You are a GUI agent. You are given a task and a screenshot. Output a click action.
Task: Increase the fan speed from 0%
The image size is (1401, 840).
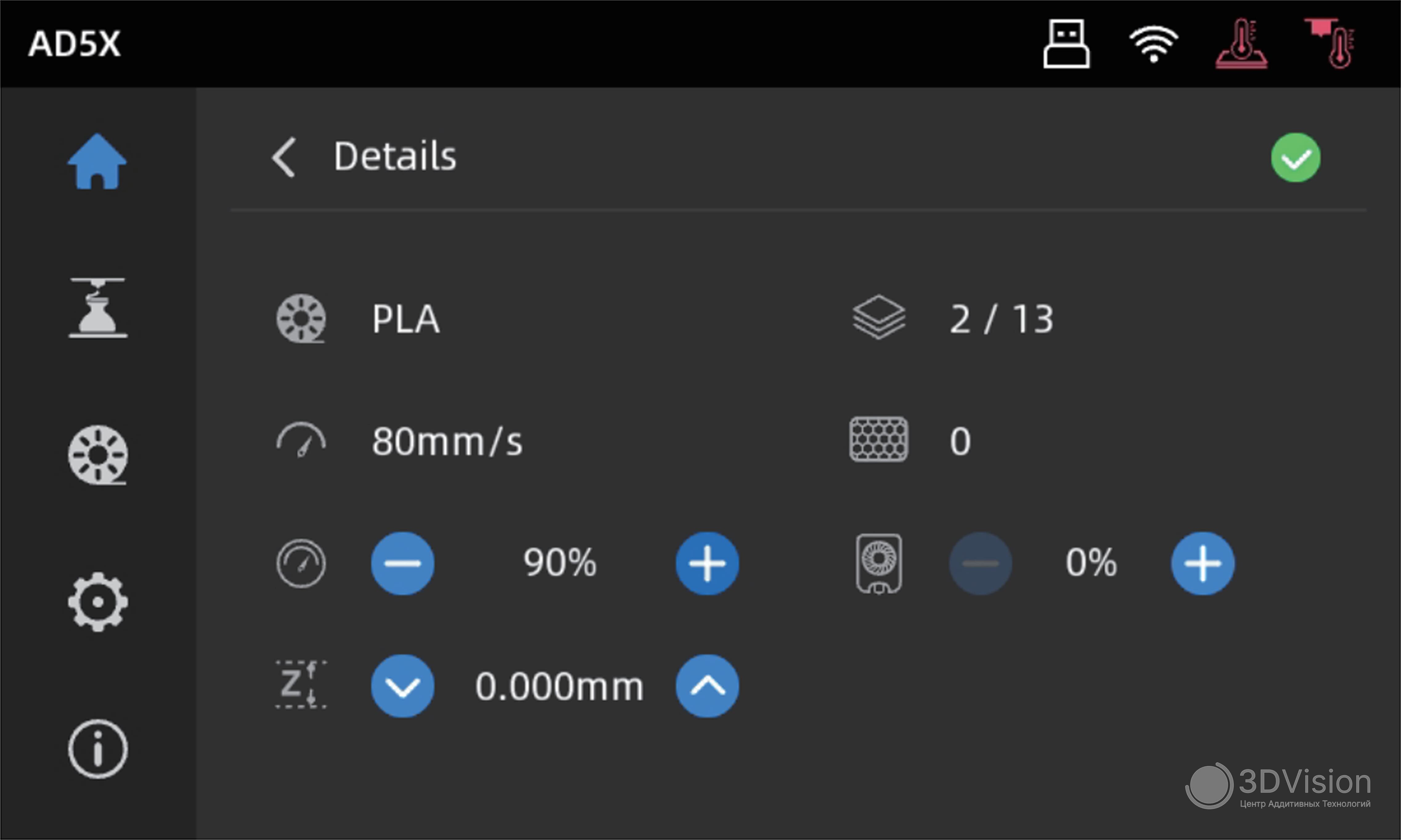click(1202, 563)
